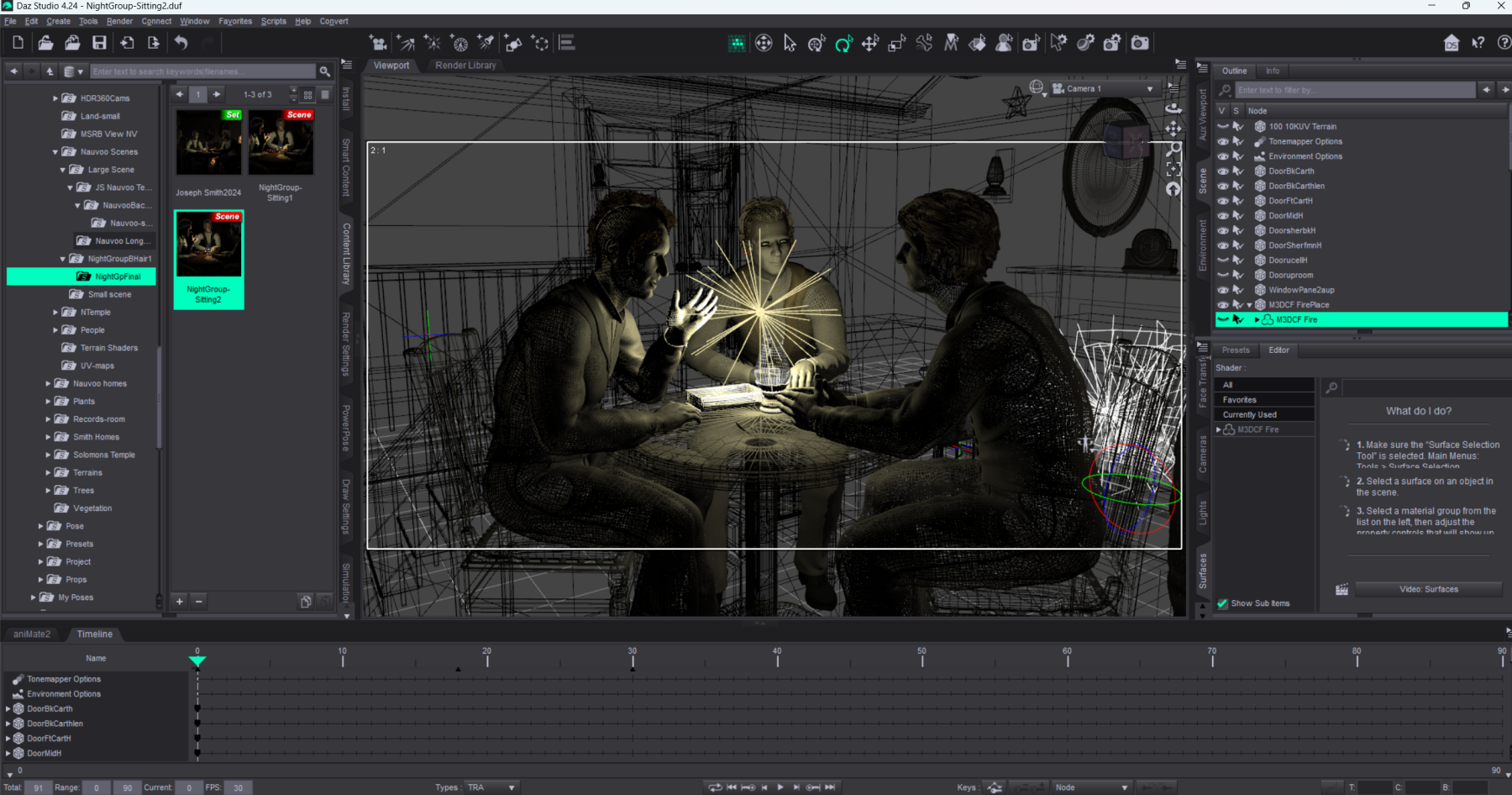The height and width of the screenshot is (795, 1512).
Task: Click the content library search magnifier icon
Action: pyautogui.click(x=324, y=71)
